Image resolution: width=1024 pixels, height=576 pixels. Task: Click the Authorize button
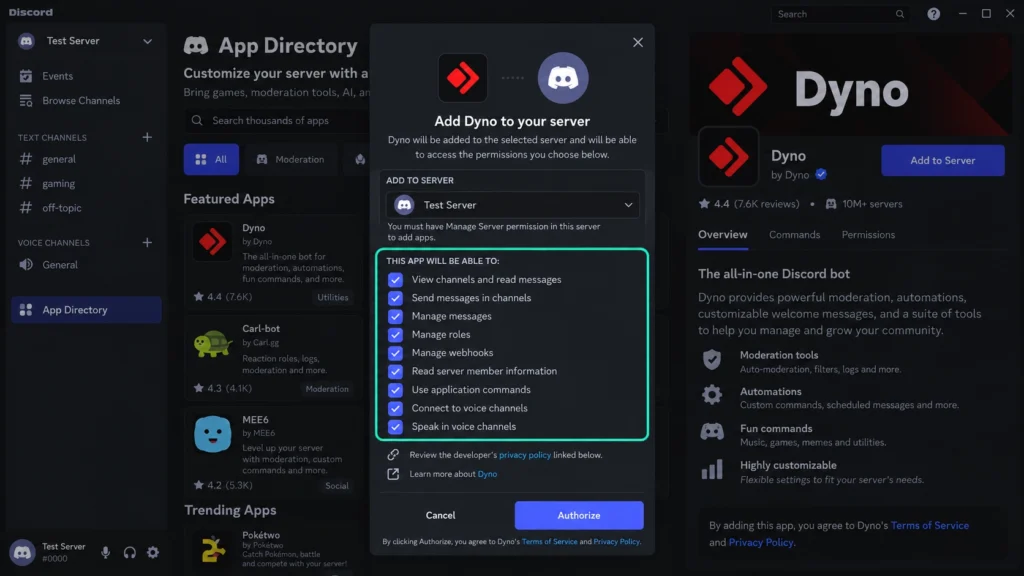coord(579,515)
